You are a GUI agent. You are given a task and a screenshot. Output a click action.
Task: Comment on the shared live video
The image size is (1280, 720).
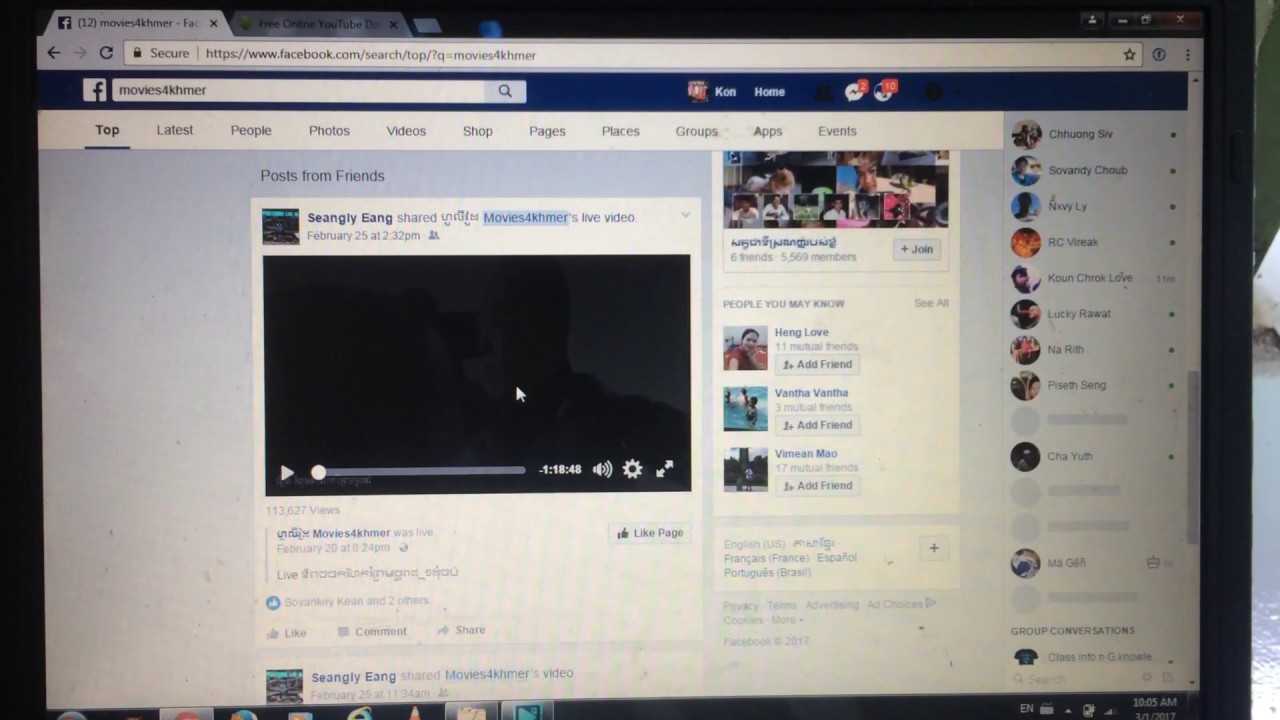click(372, 632)
